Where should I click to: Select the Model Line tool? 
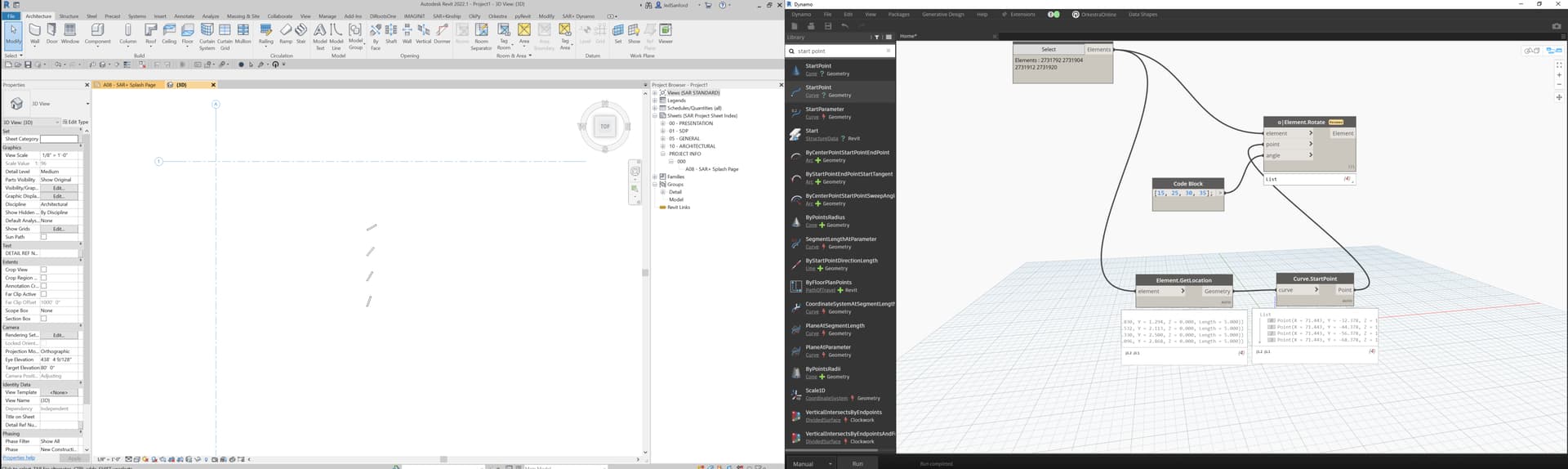click(x=336, y=36)
